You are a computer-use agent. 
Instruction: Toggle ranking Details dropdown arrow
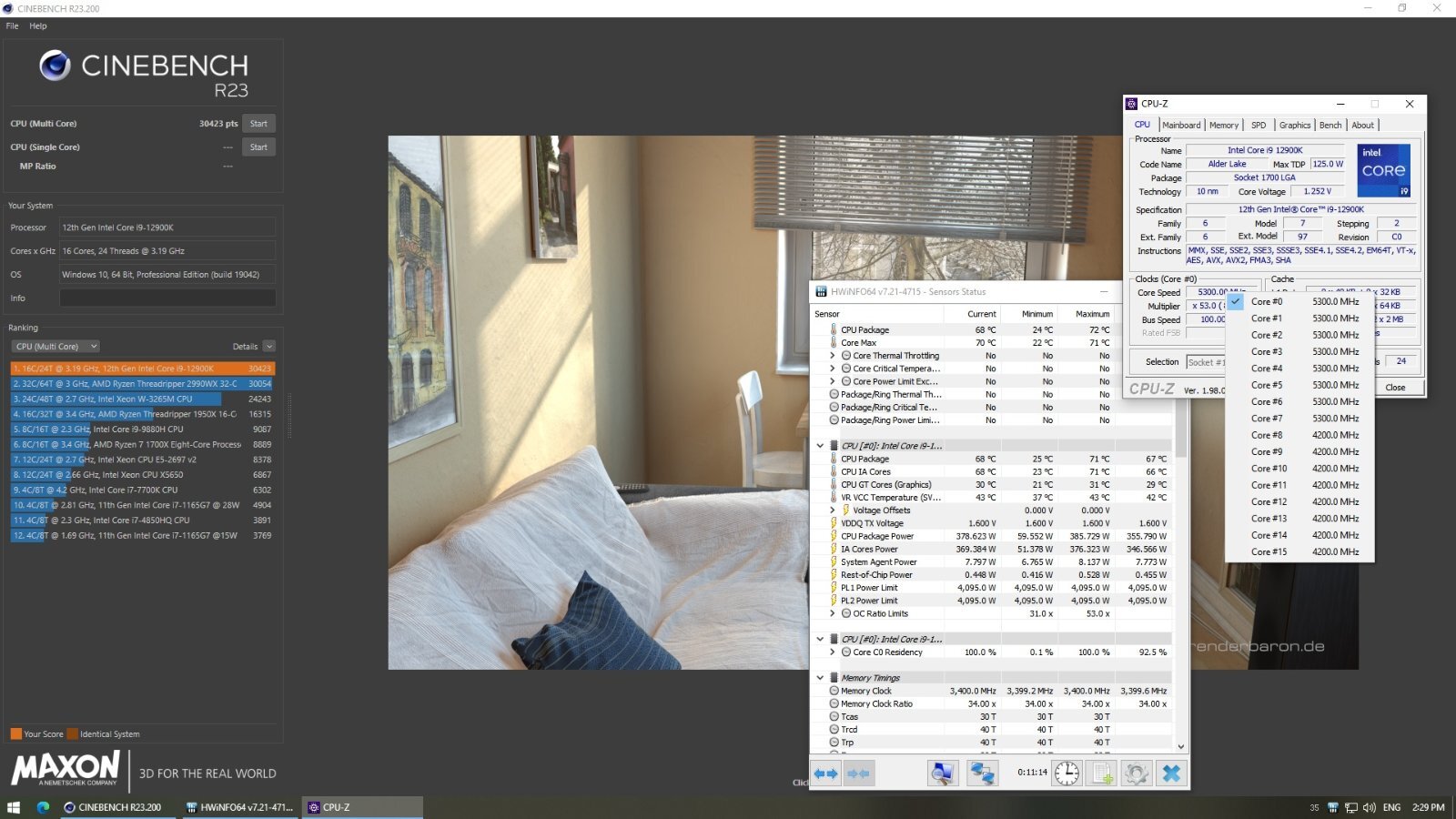pos(268,346)
